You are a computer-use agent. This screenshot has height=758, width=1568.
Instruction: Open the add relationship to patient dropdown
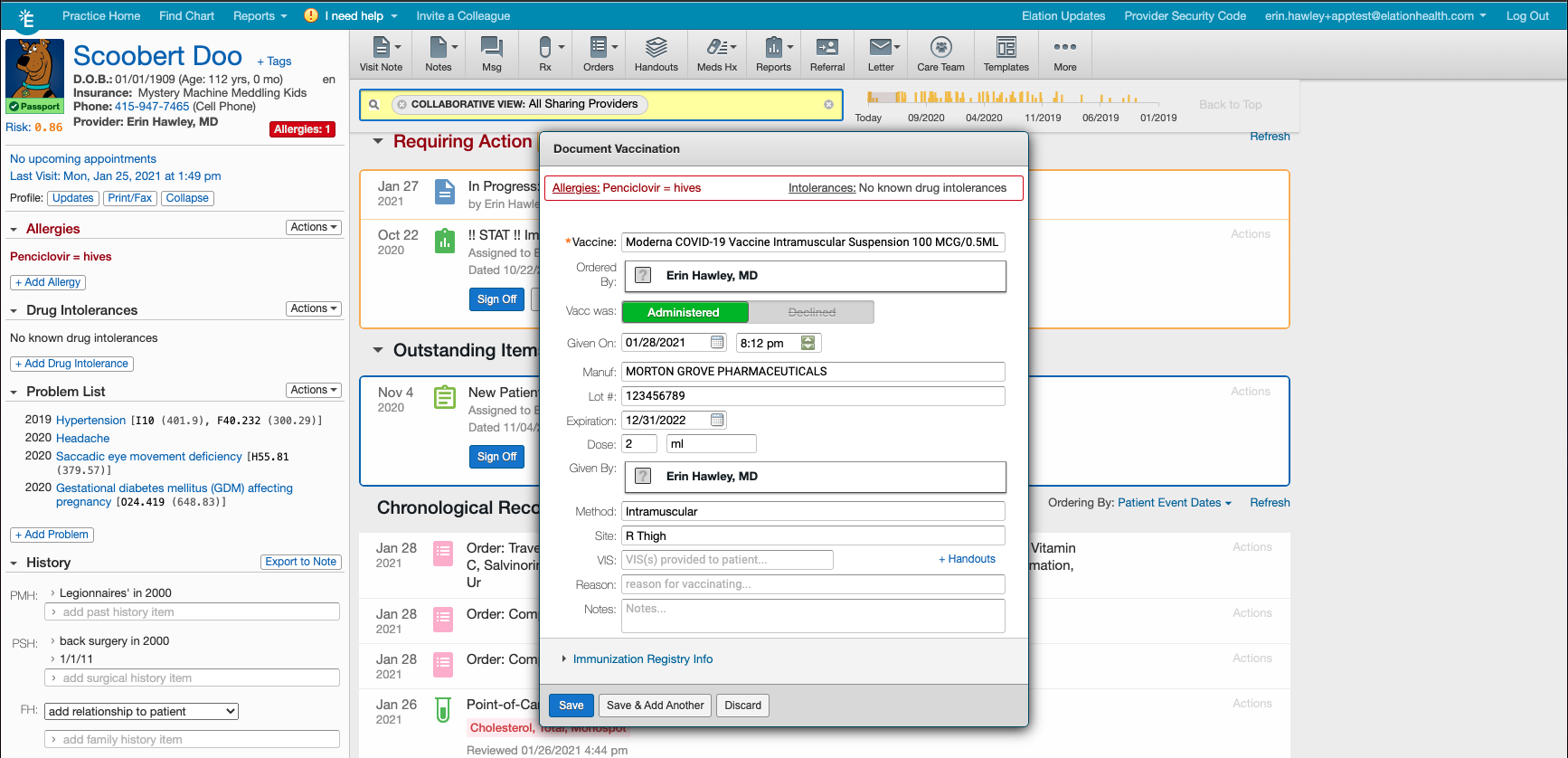click(x=142, y=712)
